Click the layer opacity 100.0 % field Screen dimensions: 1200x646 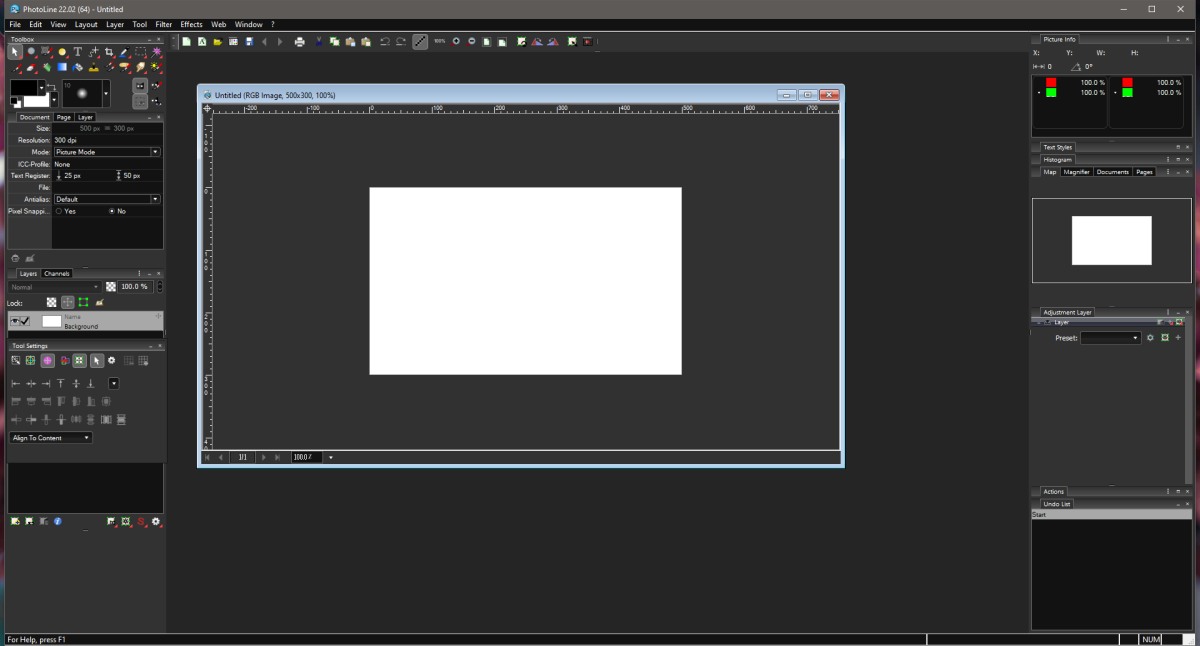(x=133, y=287)
